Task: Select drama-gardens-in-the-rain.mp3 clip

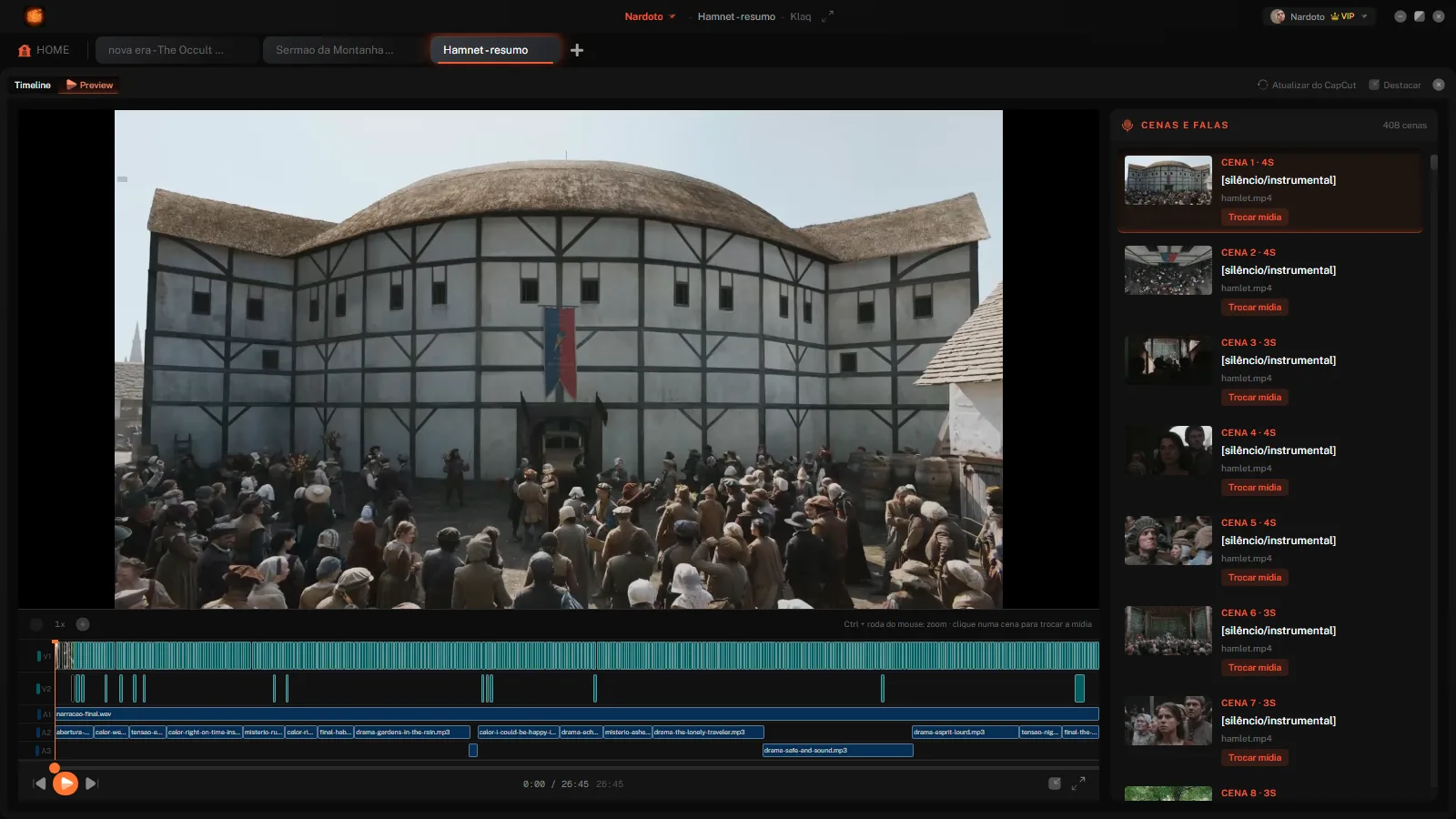Action: click(412, 733)
